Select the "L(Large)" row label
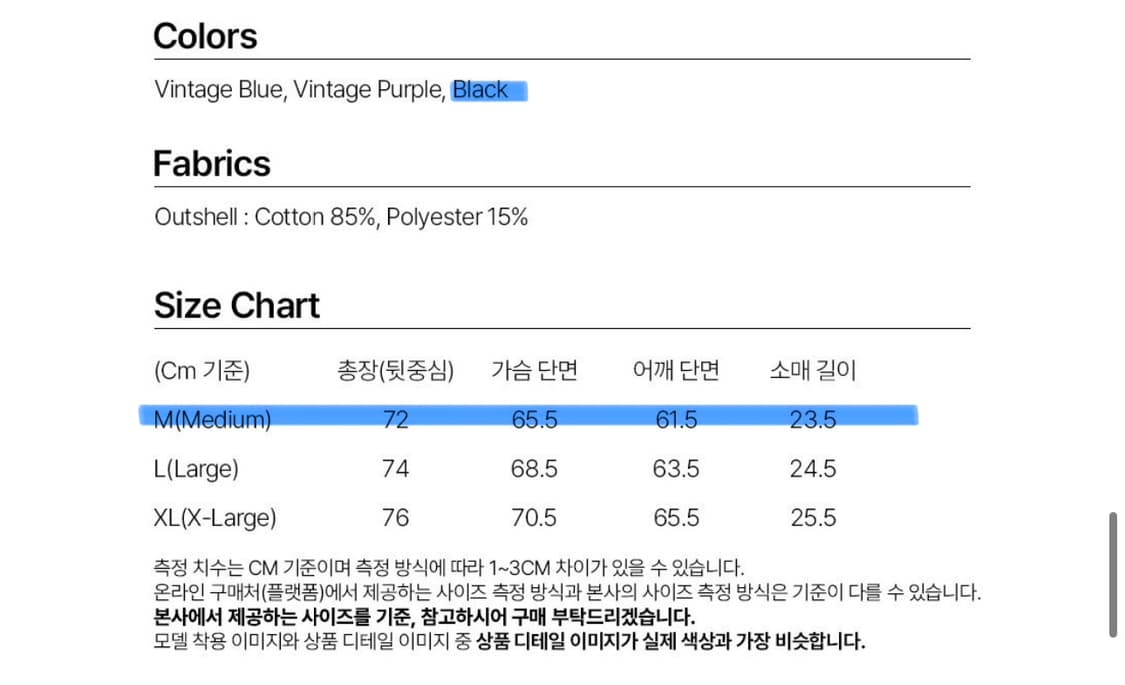Screen dimensions: 1125x685 point(197,469)
